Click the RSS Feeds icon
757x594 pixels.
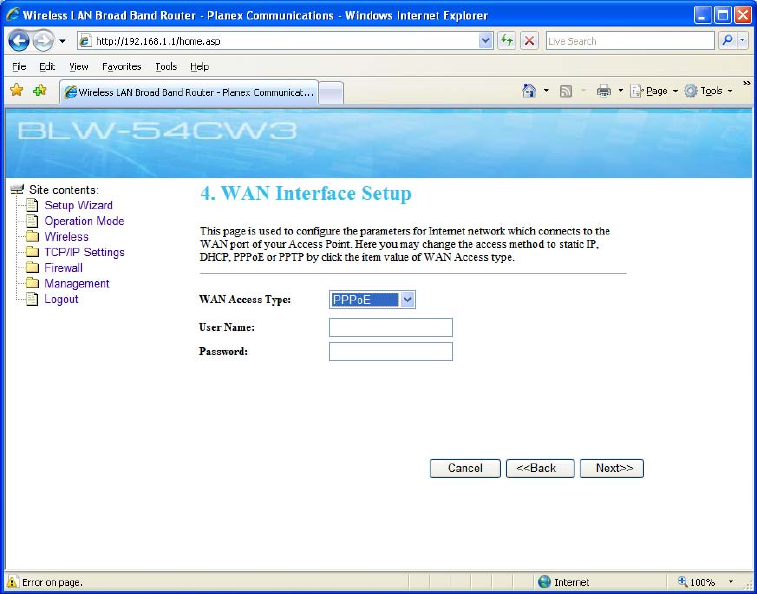[x=566, y=91]
